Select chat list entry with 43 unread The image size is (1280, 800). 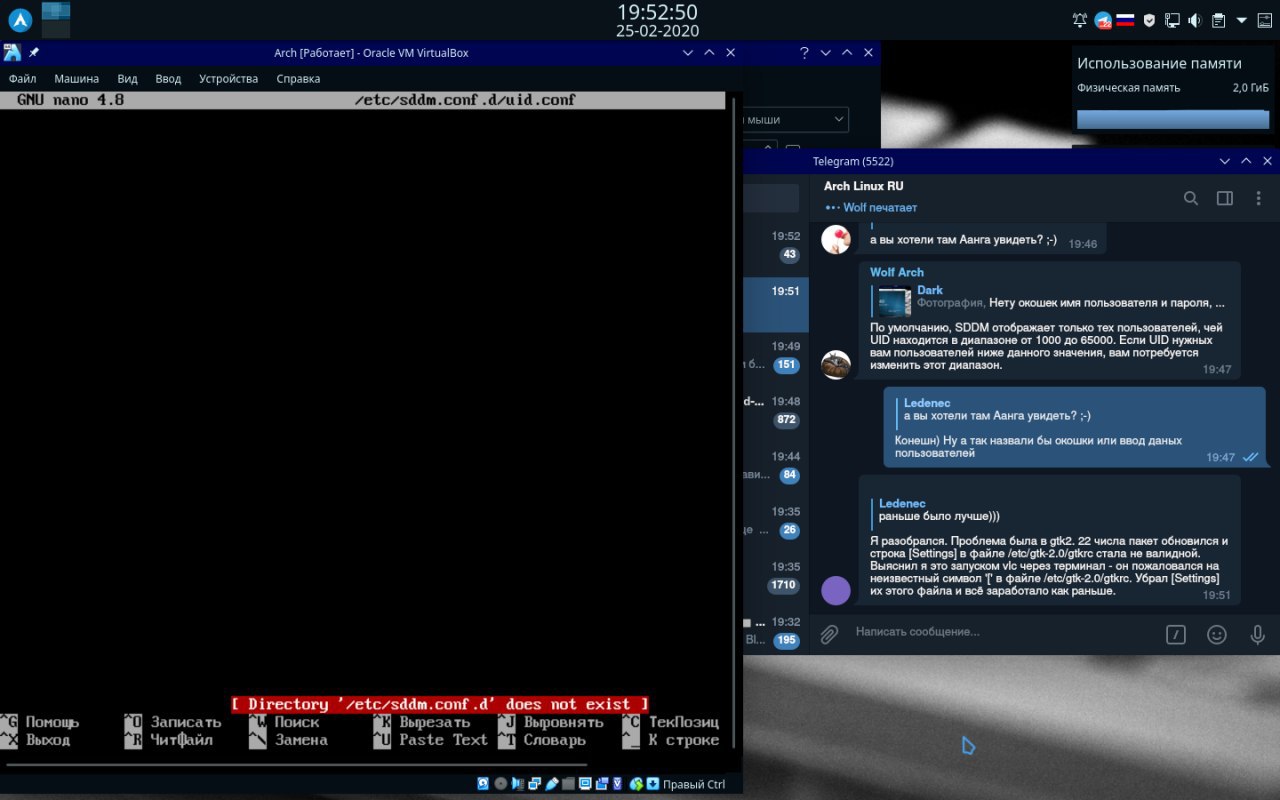[x=776, y=246]
